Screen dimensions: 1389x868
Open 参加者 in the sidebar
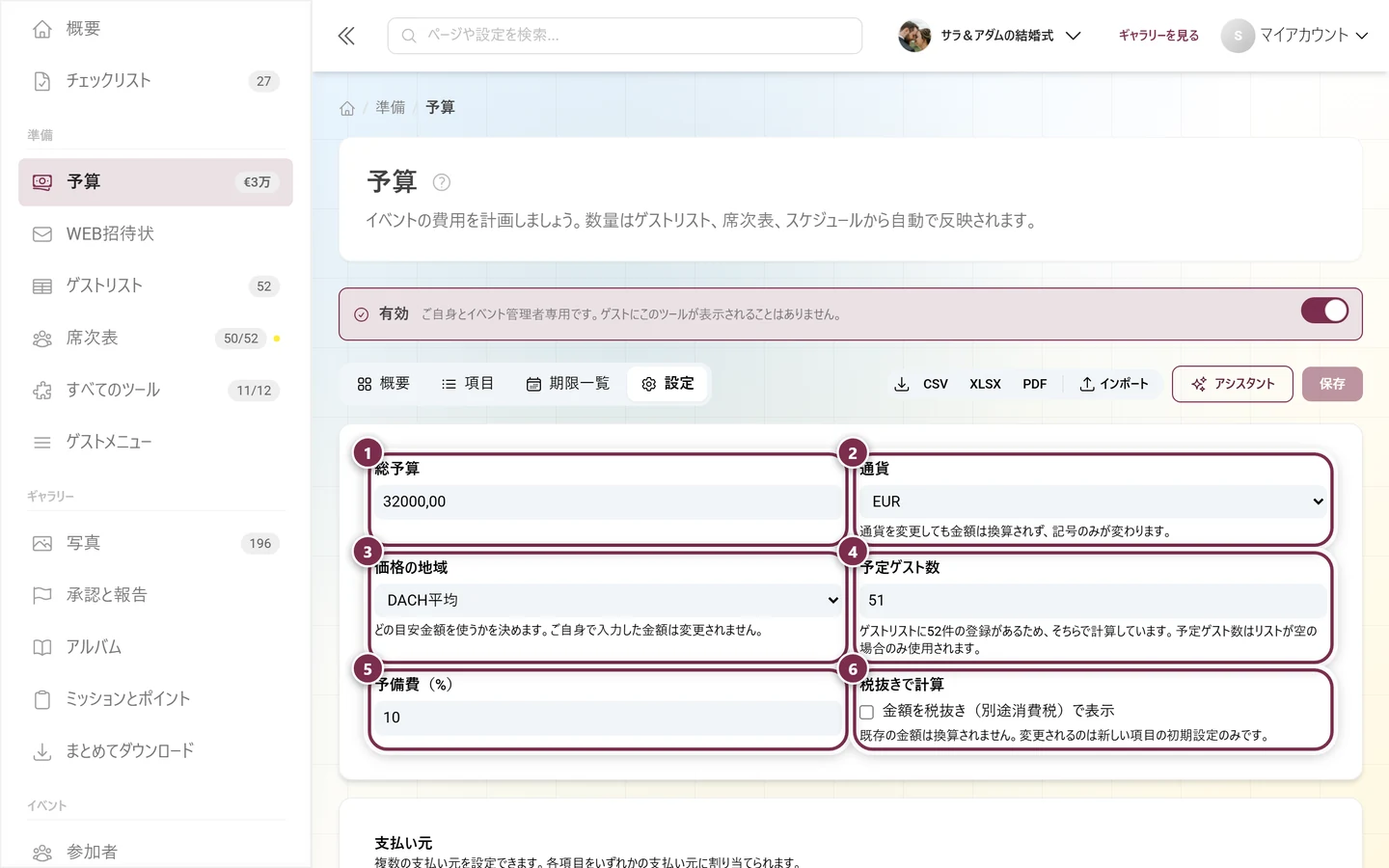click(x=155, y=853)
